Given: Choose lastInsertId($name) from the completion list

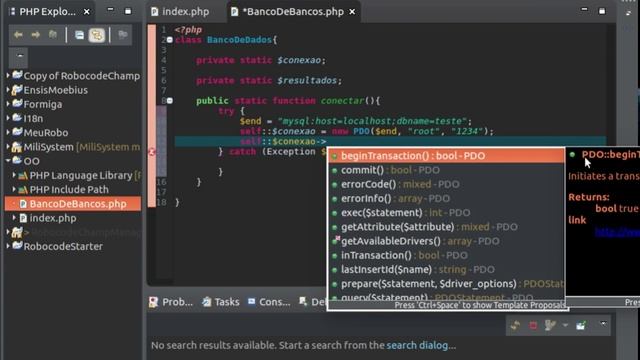Looking at the screenshot, I should (x=446, y=270).
